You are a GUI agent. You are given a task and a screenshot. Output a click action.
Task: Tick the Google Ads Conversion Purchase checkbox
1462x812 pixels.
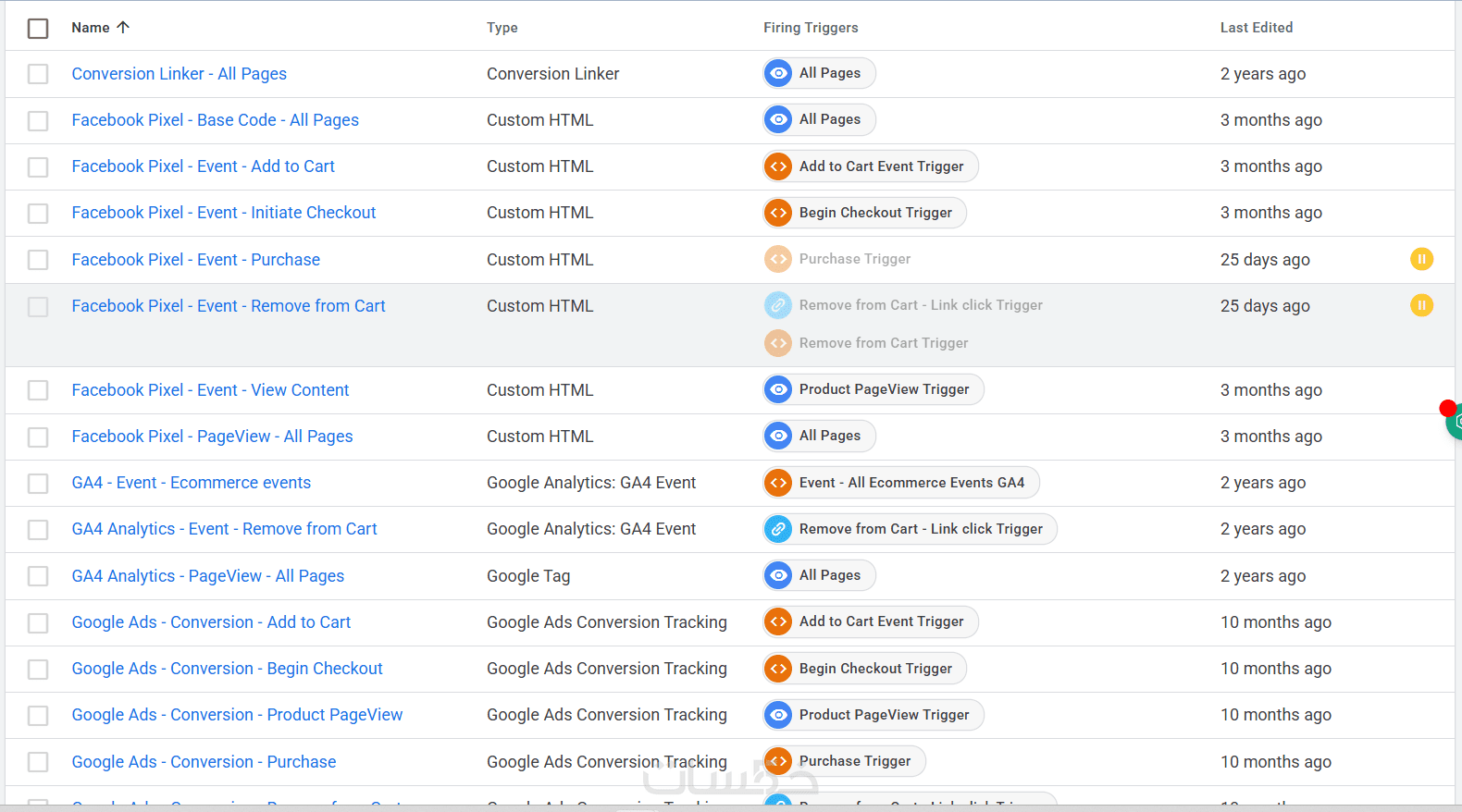click(38, 762)
